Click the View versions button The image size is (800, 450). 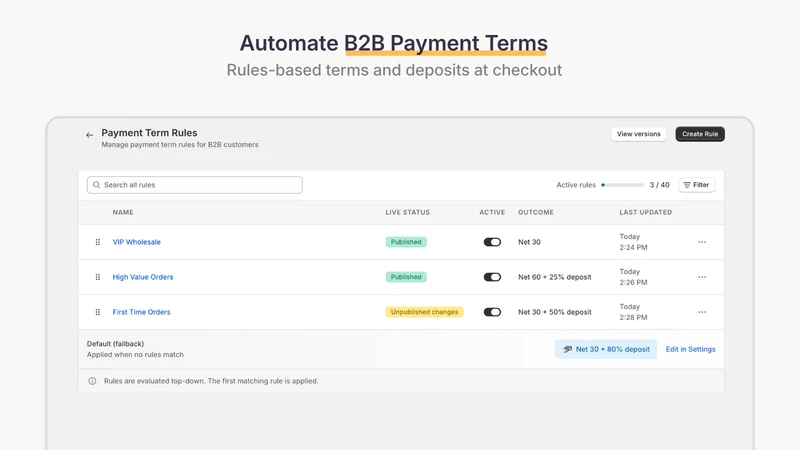[639, 134]
